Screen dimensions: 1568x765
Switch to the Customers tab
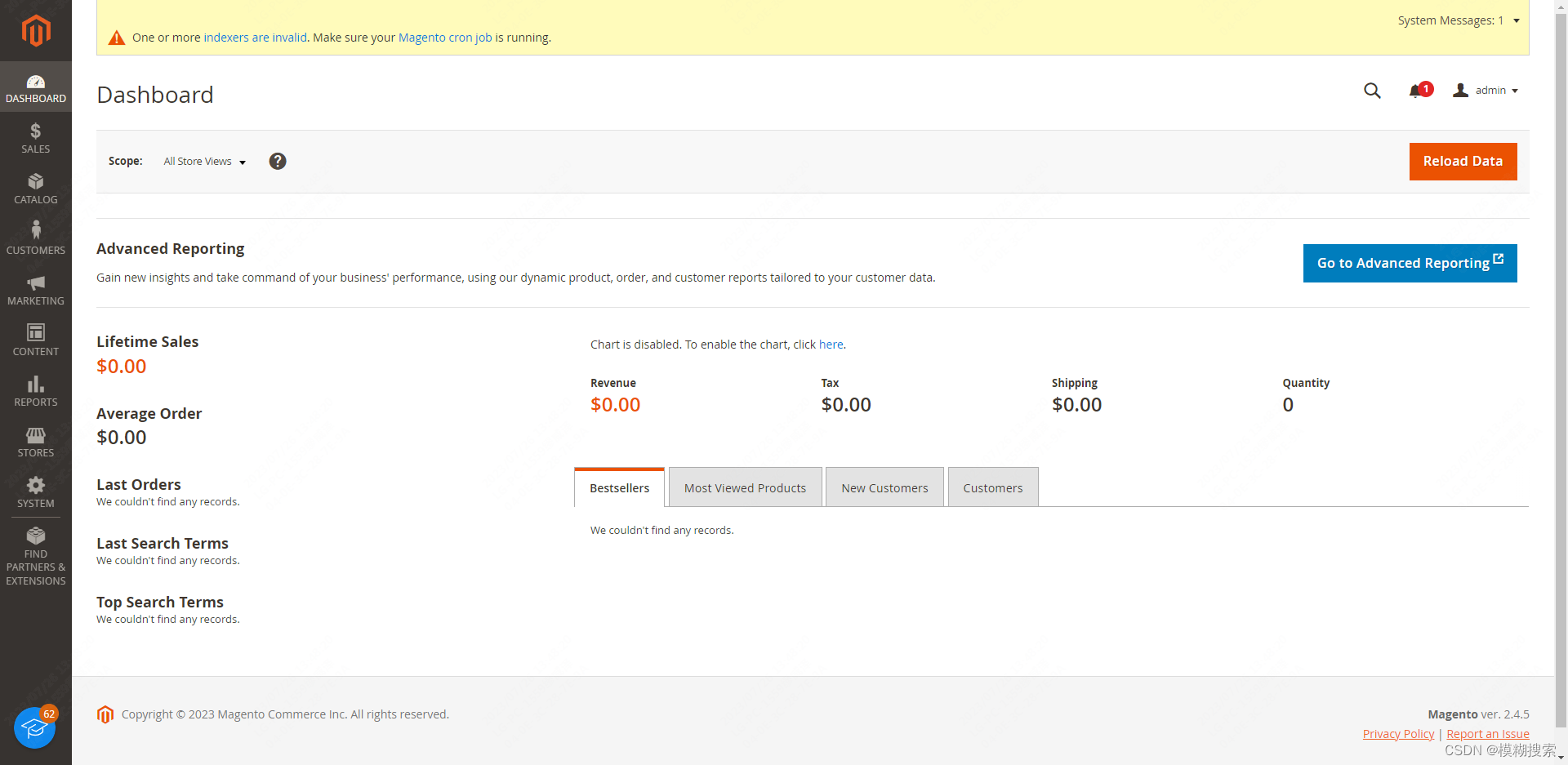click(992, 487)
